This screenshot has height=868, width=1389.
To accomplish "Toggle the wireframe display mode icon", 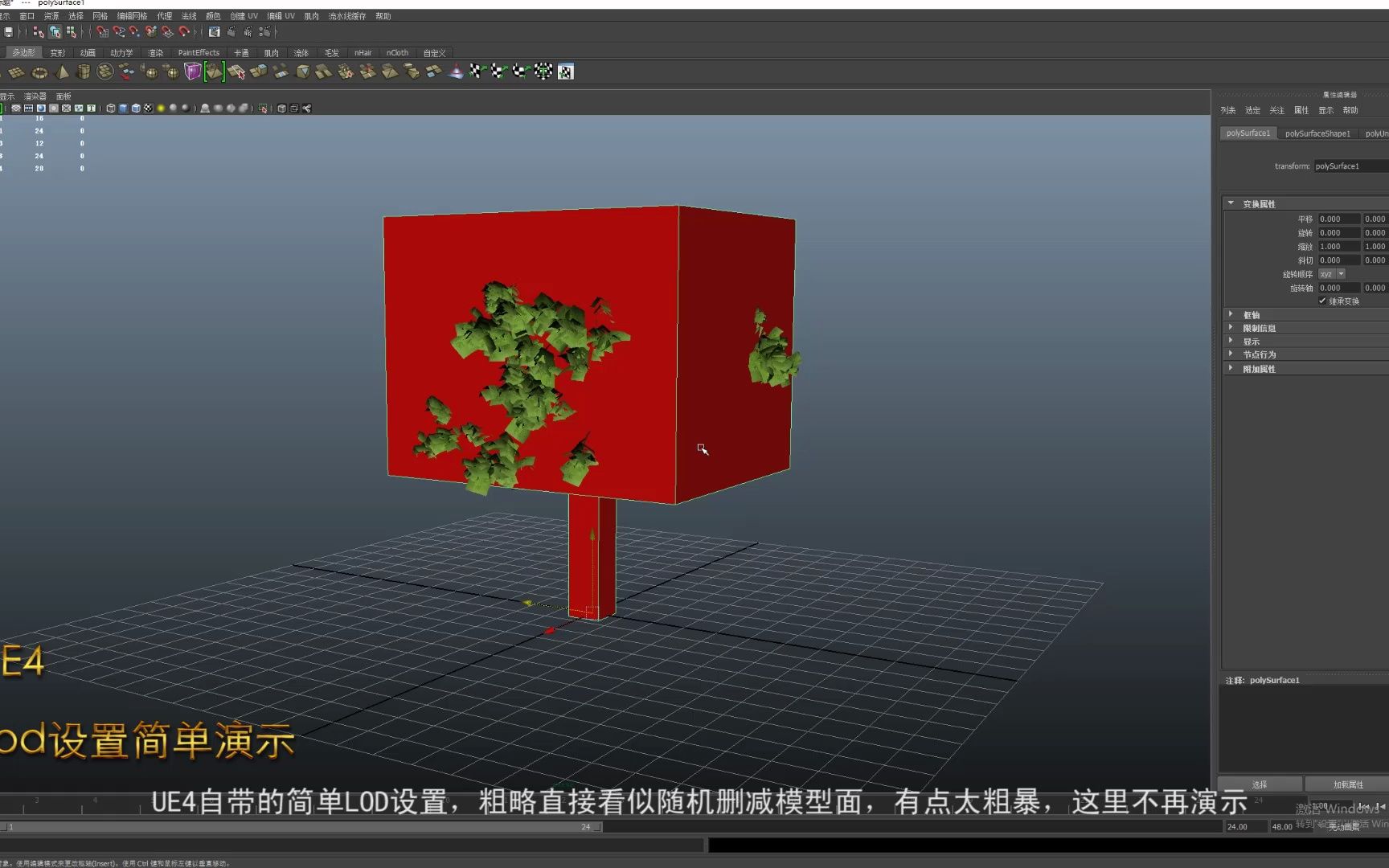I will point(111,108).
